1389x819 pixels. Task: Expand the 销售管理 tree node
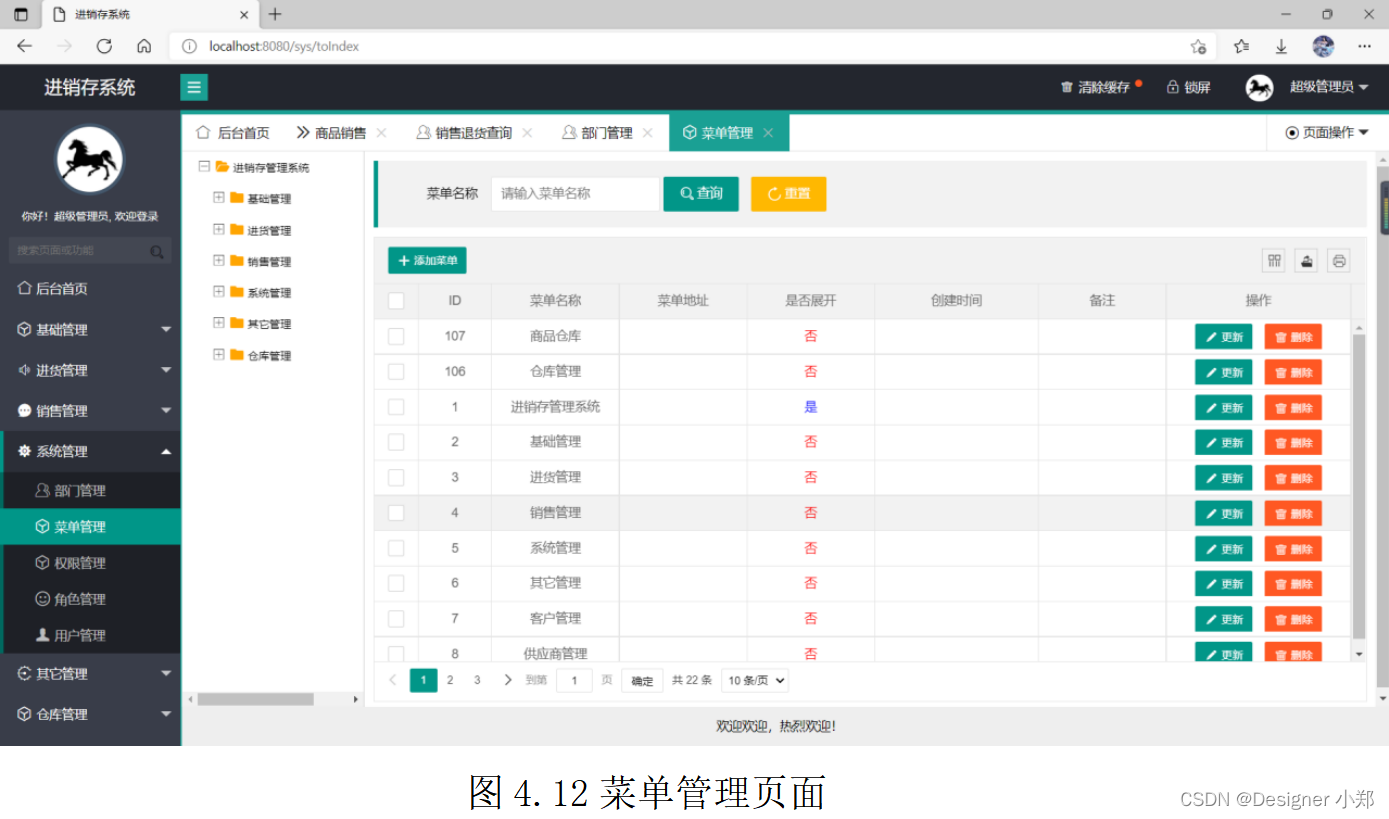(219, 260)
